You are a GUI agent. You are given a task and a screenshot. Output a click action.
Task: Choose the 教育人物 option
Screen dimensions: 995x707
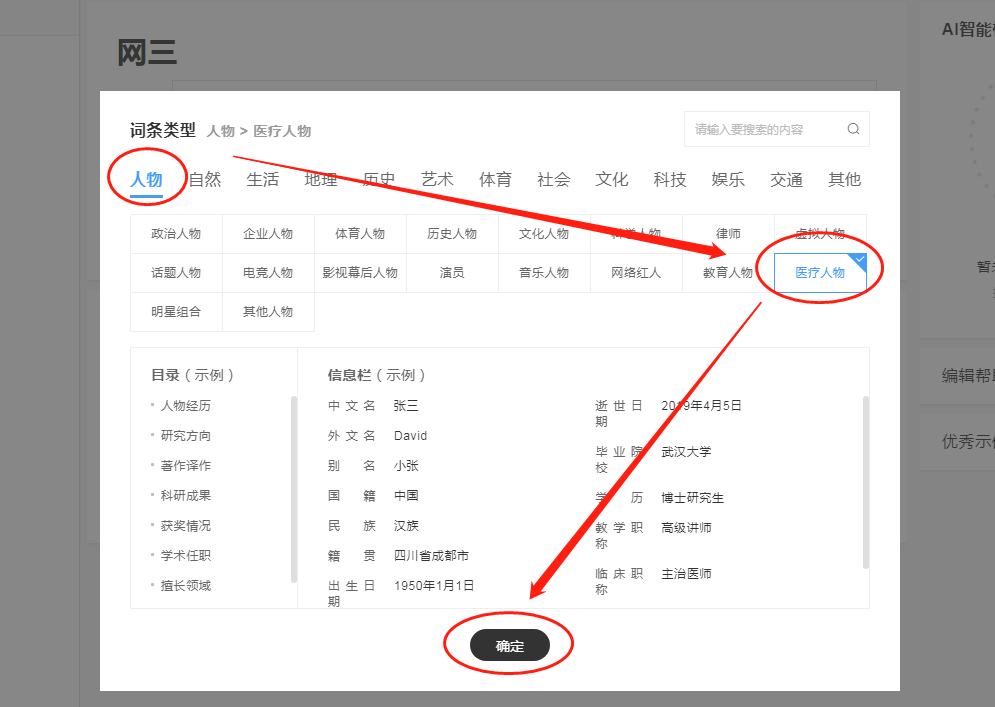point(728,273)
